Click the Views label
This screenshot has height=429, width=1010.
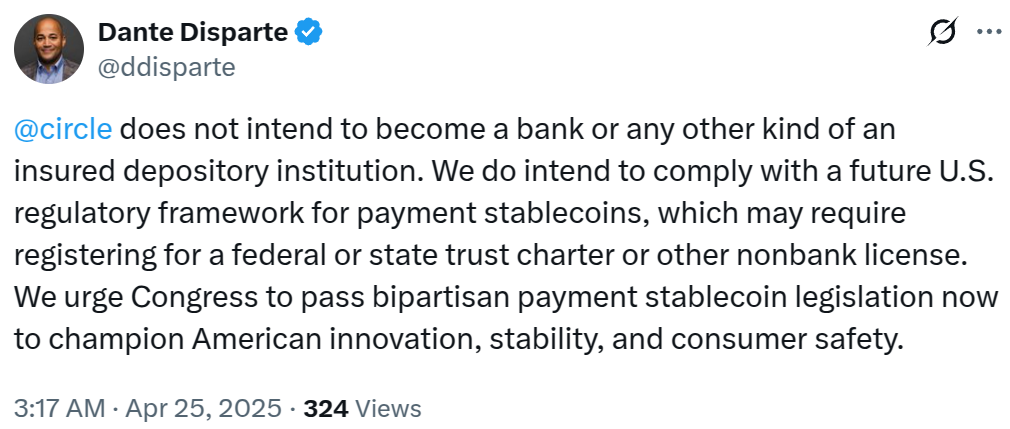point(388,408)
